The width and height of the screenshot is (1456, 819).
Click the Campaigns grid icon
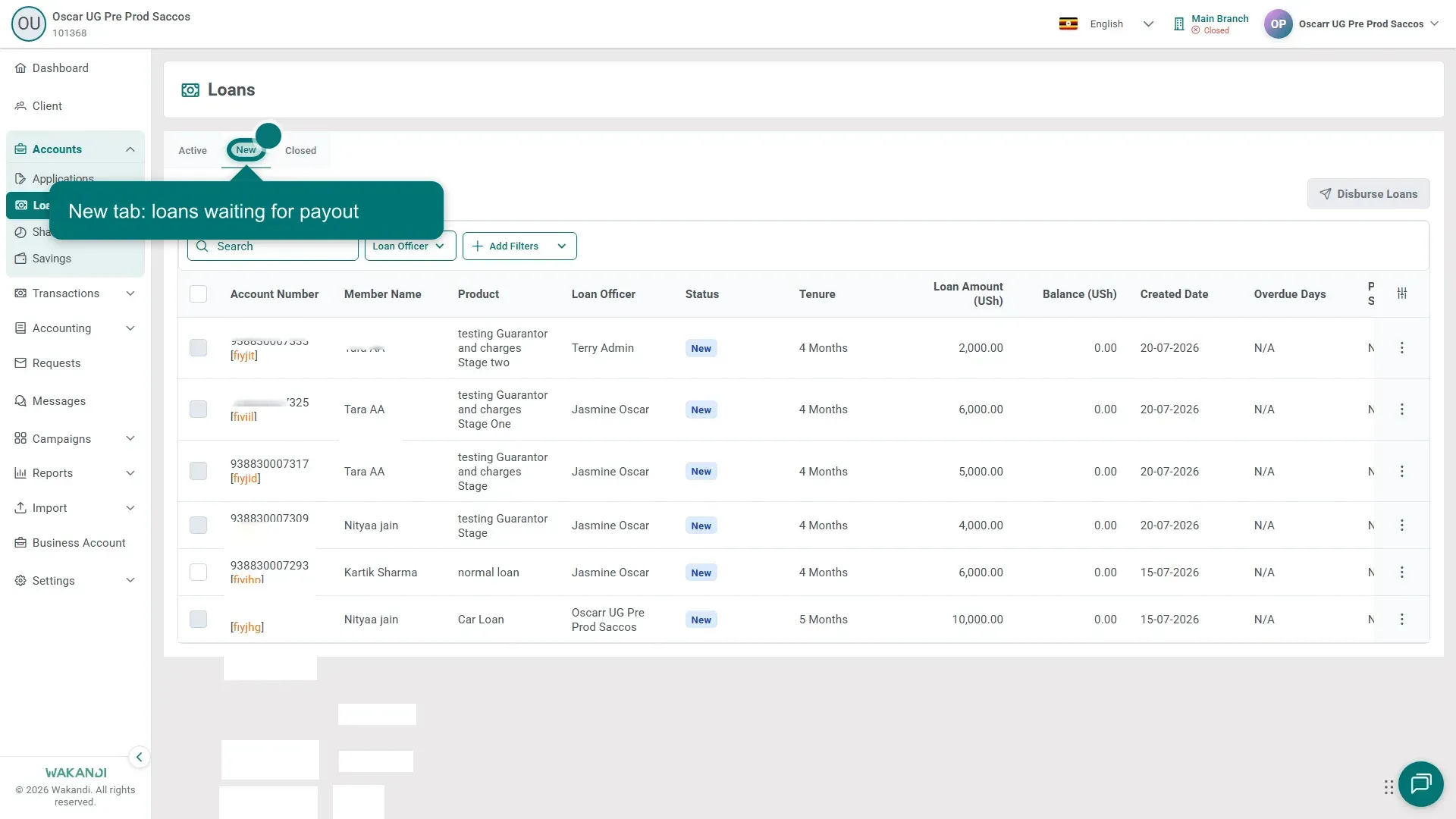(20, 439)
